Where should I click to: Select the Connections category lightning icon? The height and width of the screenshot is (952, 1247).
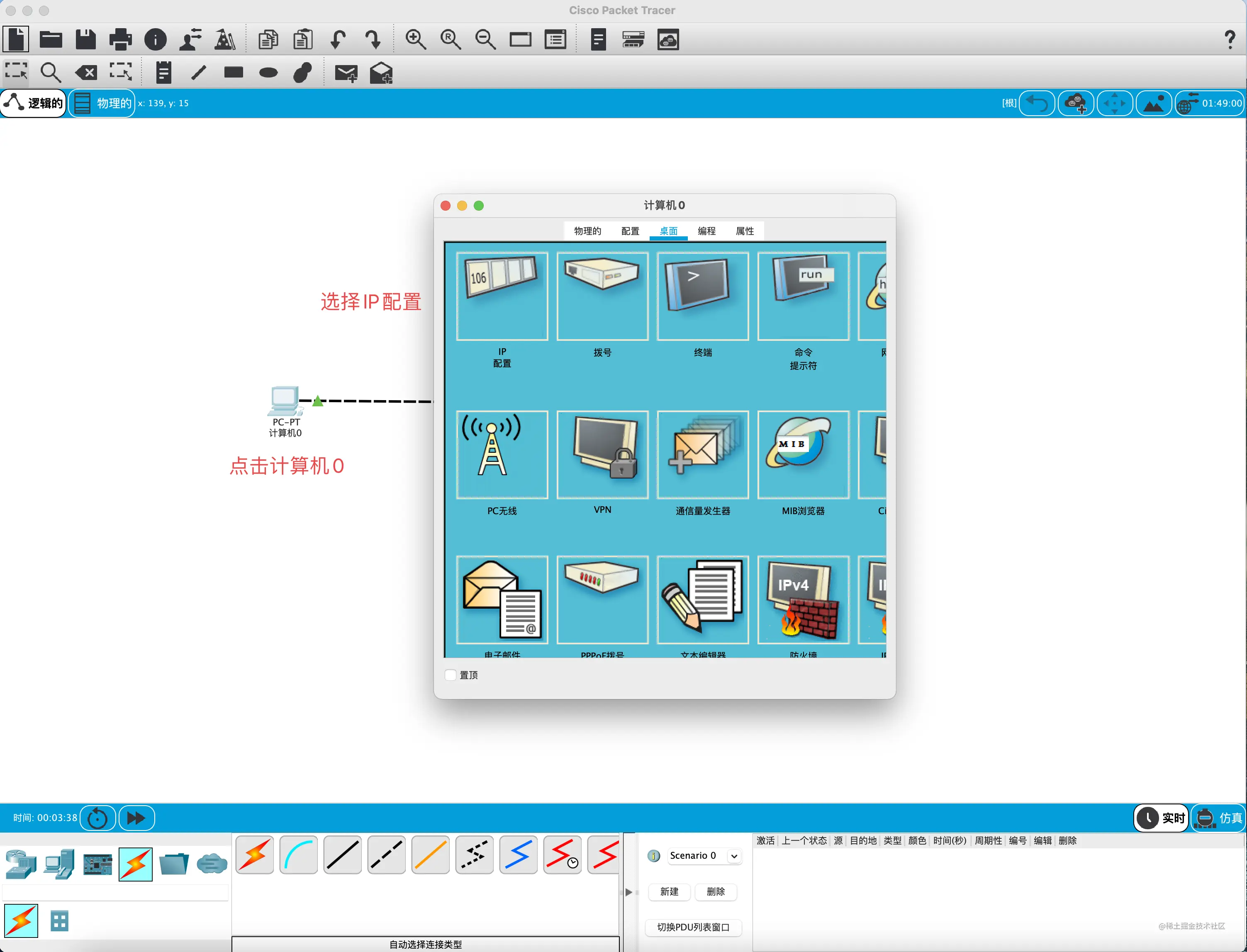[x=136, y=864]
